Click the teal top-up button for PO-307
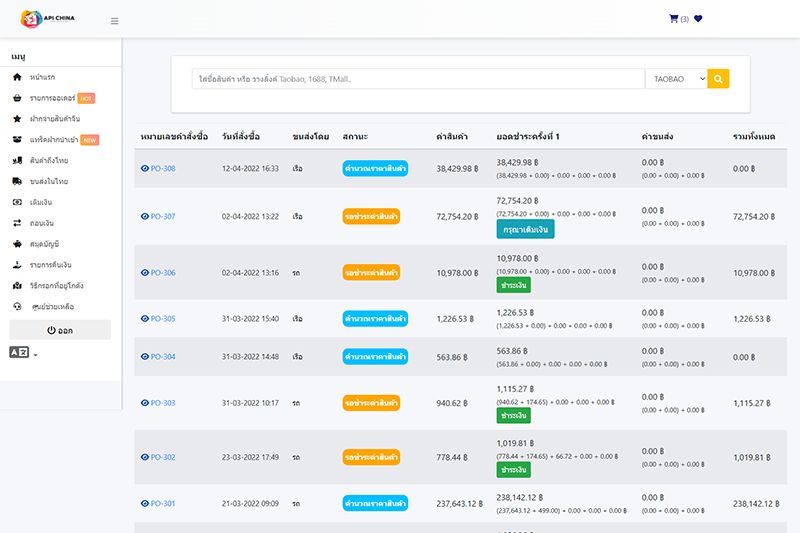 coord(525,230)
